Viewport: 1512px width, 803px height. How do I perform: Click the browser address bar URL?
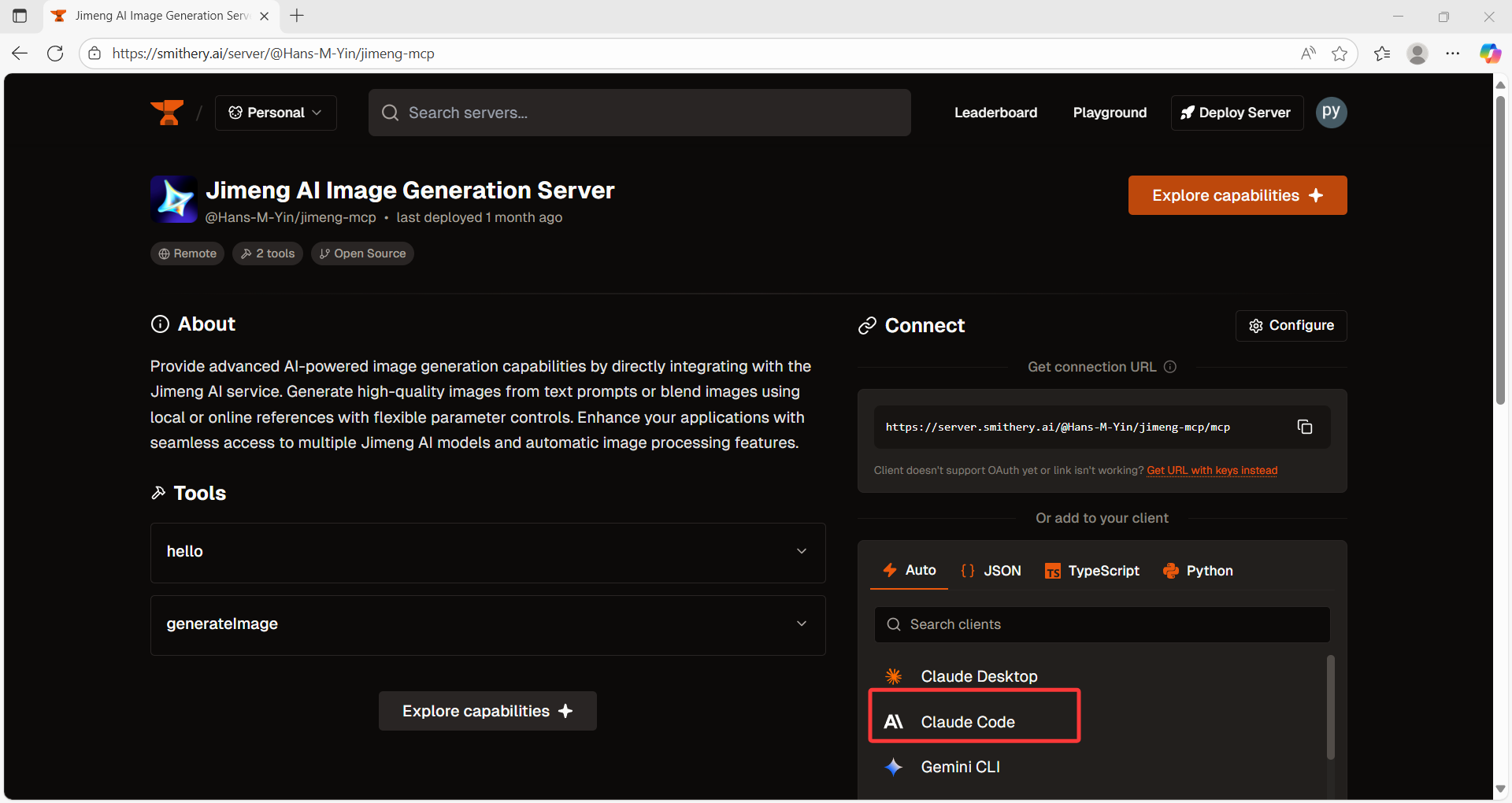coord(273,54)
